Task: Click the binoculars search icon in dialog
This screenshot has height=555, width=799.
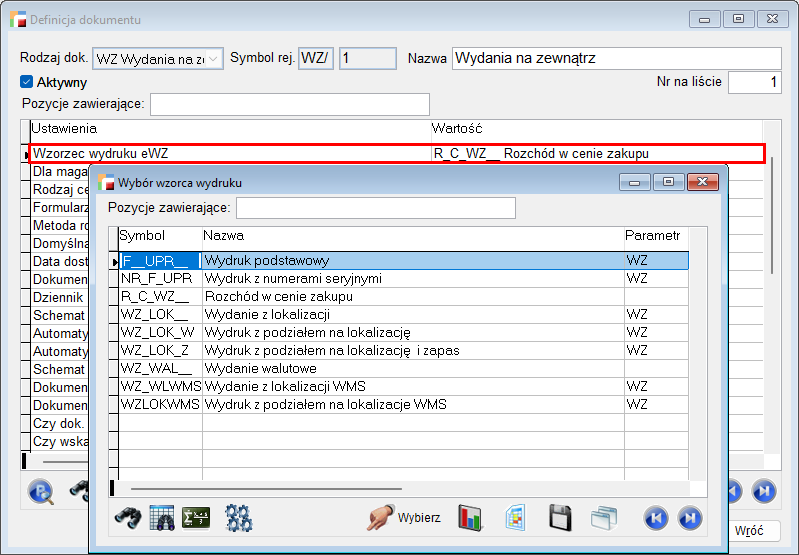Action: click(126, 517)
